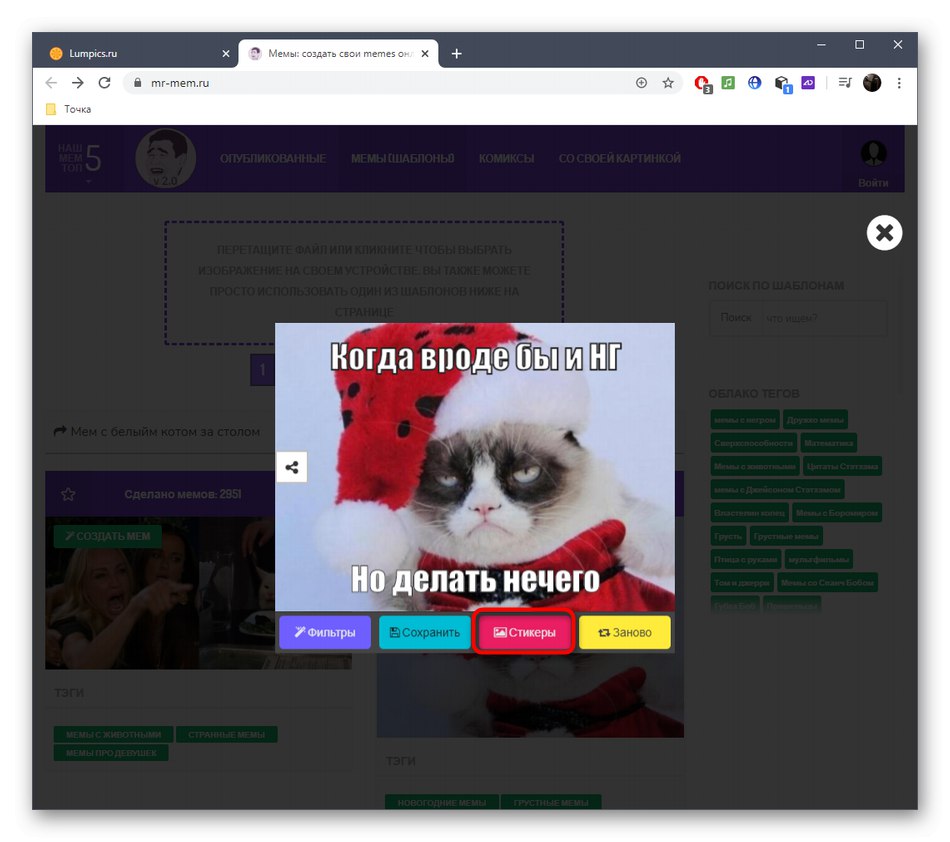
Task: Select the tag Том и джерри
Action: (742, 582)
